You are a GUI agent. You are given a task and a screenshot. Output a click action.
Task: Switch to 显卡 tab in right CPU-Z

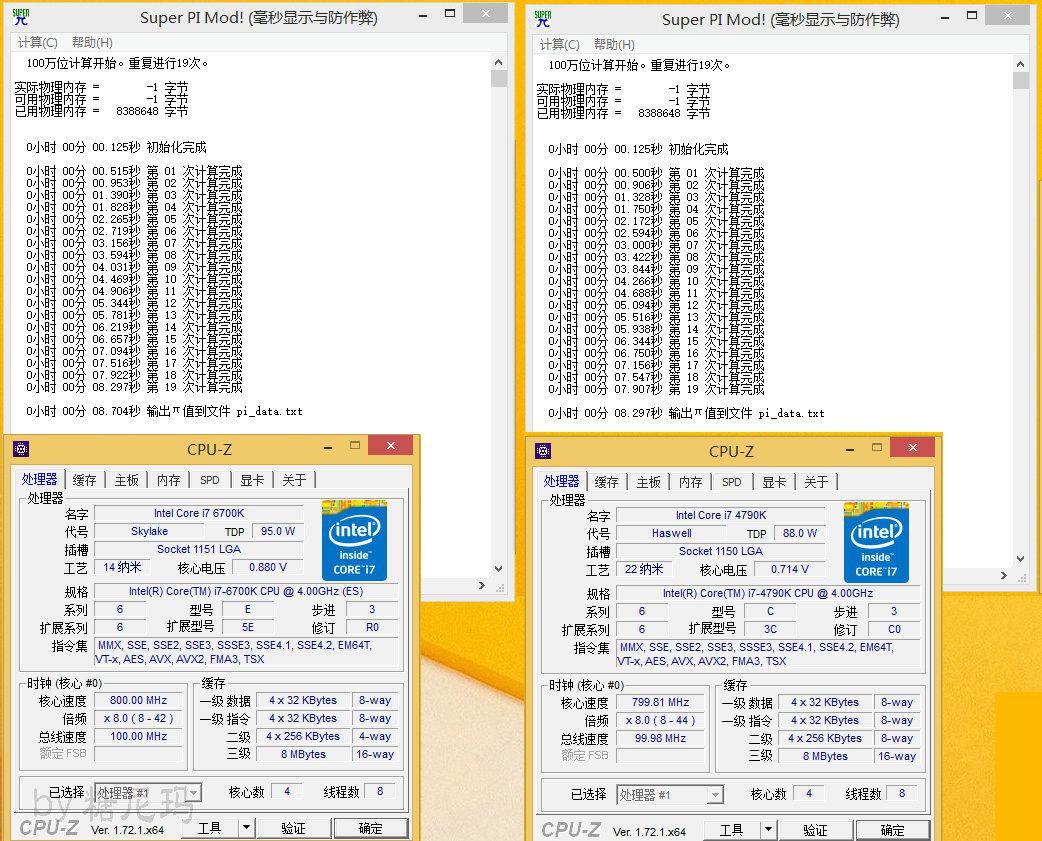[x=774, y=482]
